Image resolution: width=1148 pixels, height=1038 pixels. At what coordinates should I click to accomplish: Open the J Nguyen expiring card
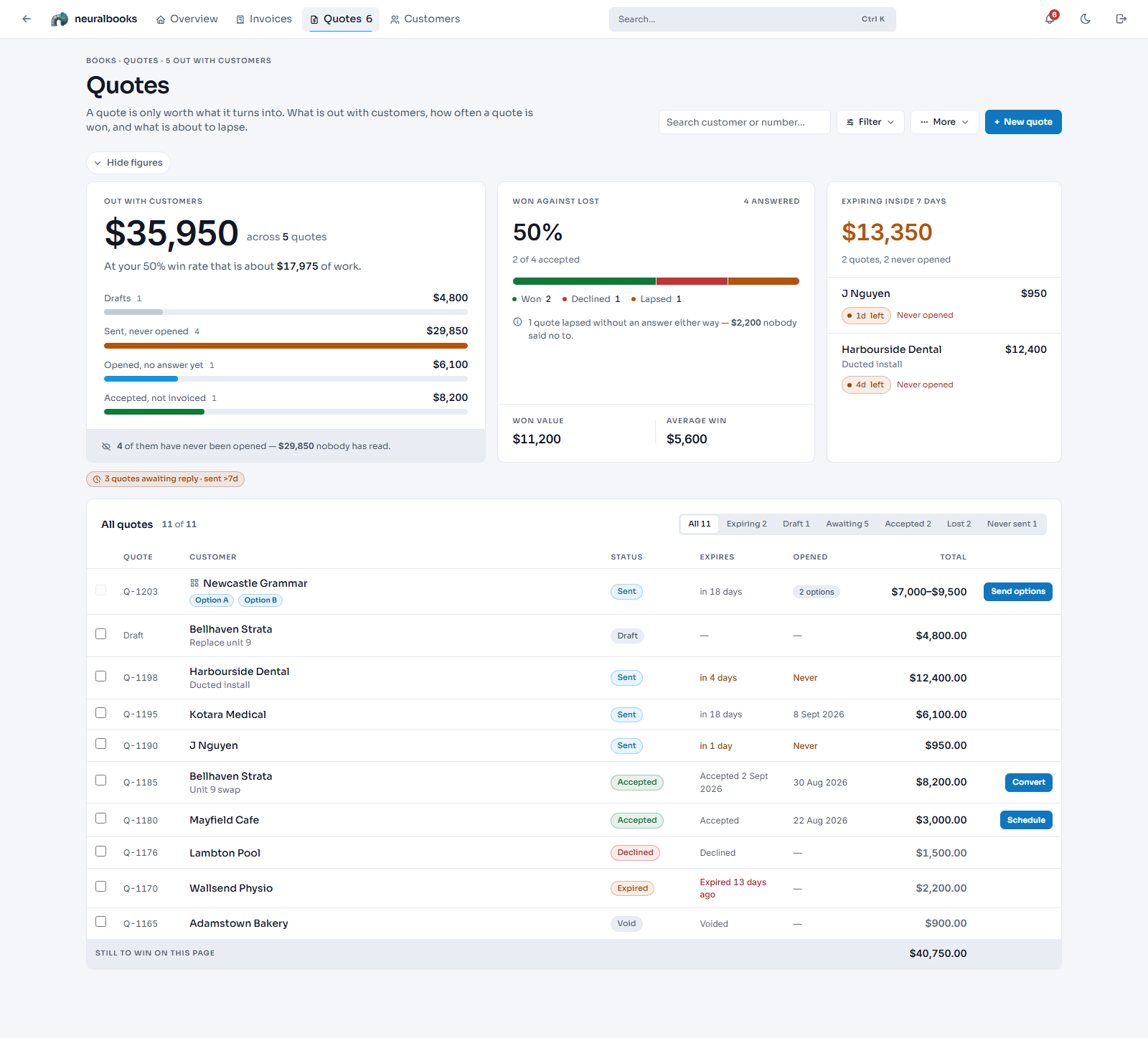click(x=944, y=306)
